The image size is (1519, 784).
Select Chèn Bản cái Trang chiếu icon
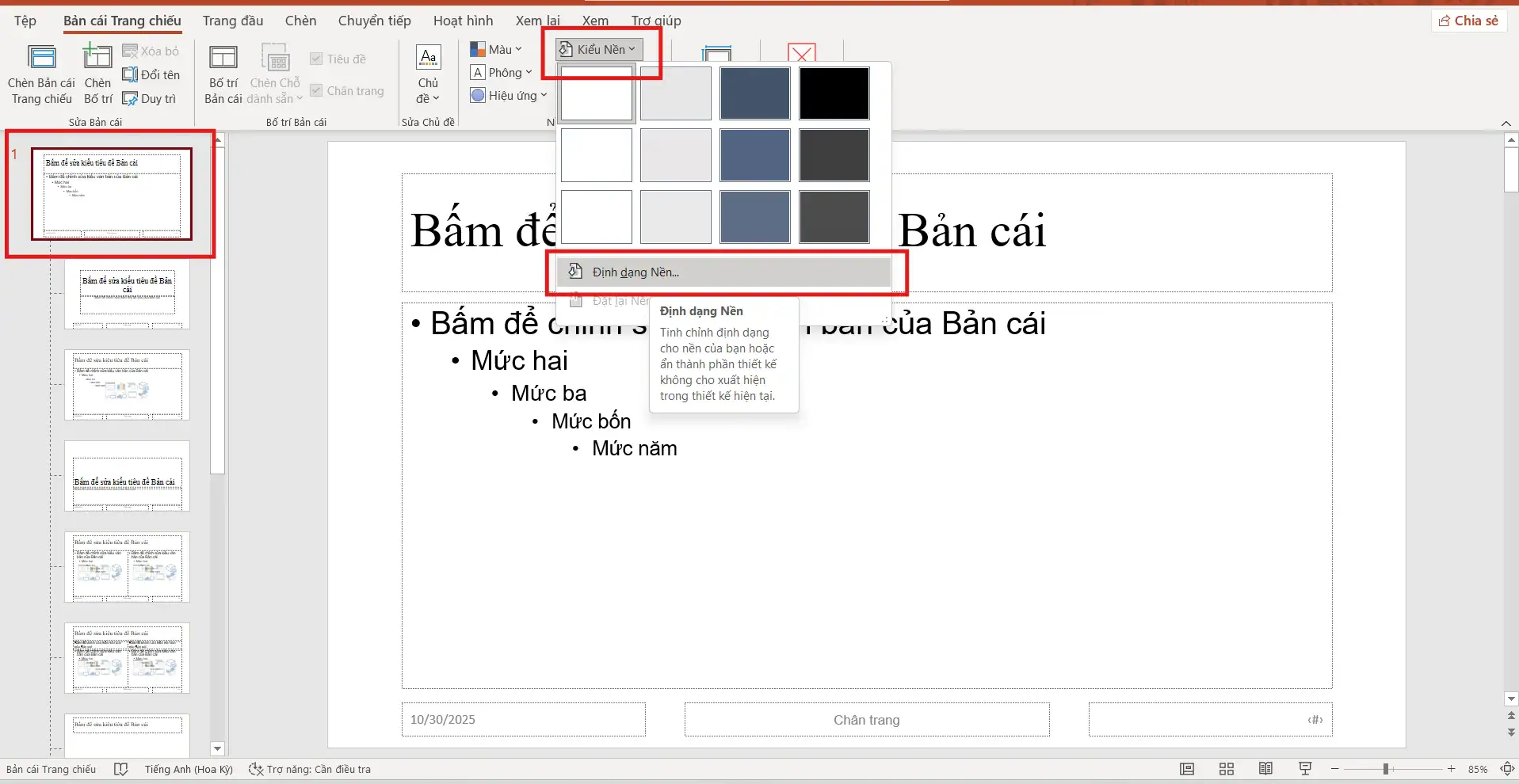pos(40,73)
